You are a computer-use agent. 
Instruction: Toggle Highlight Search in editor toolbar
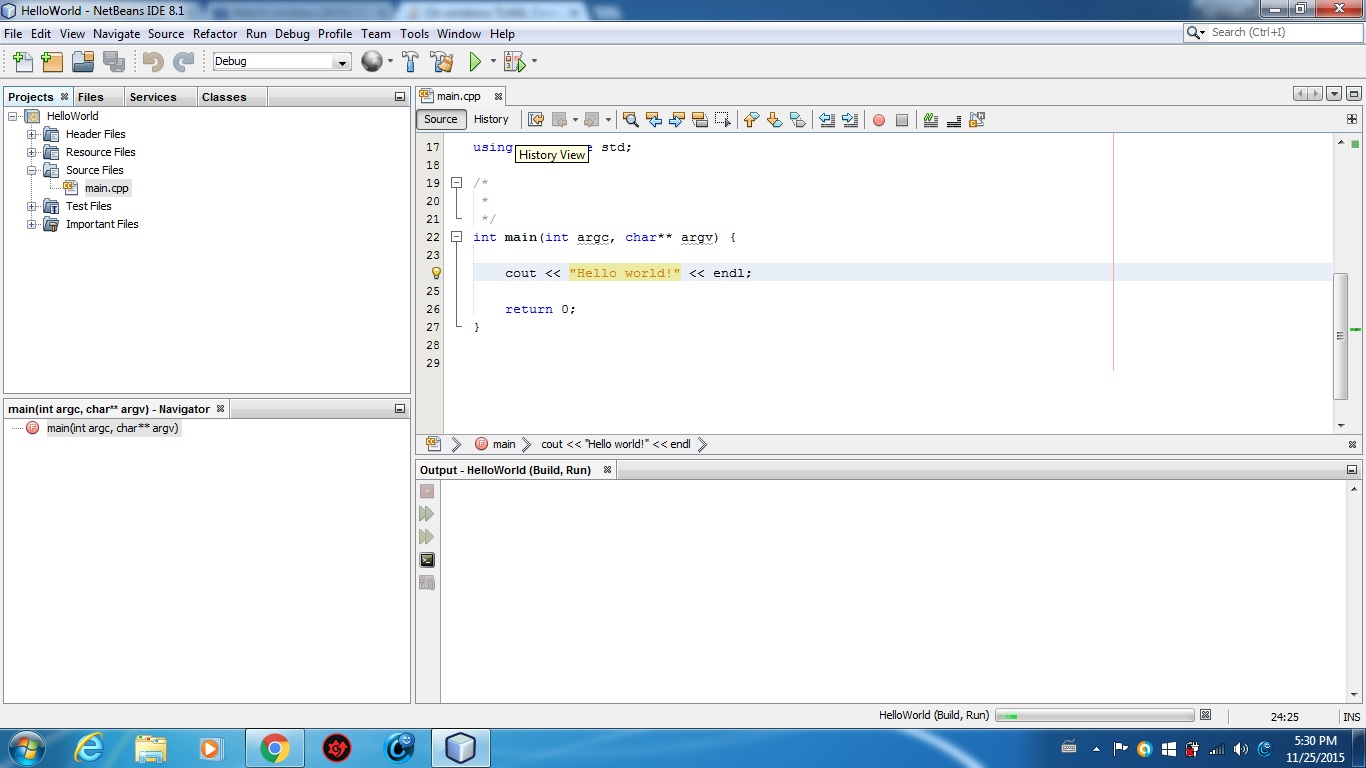700,120
